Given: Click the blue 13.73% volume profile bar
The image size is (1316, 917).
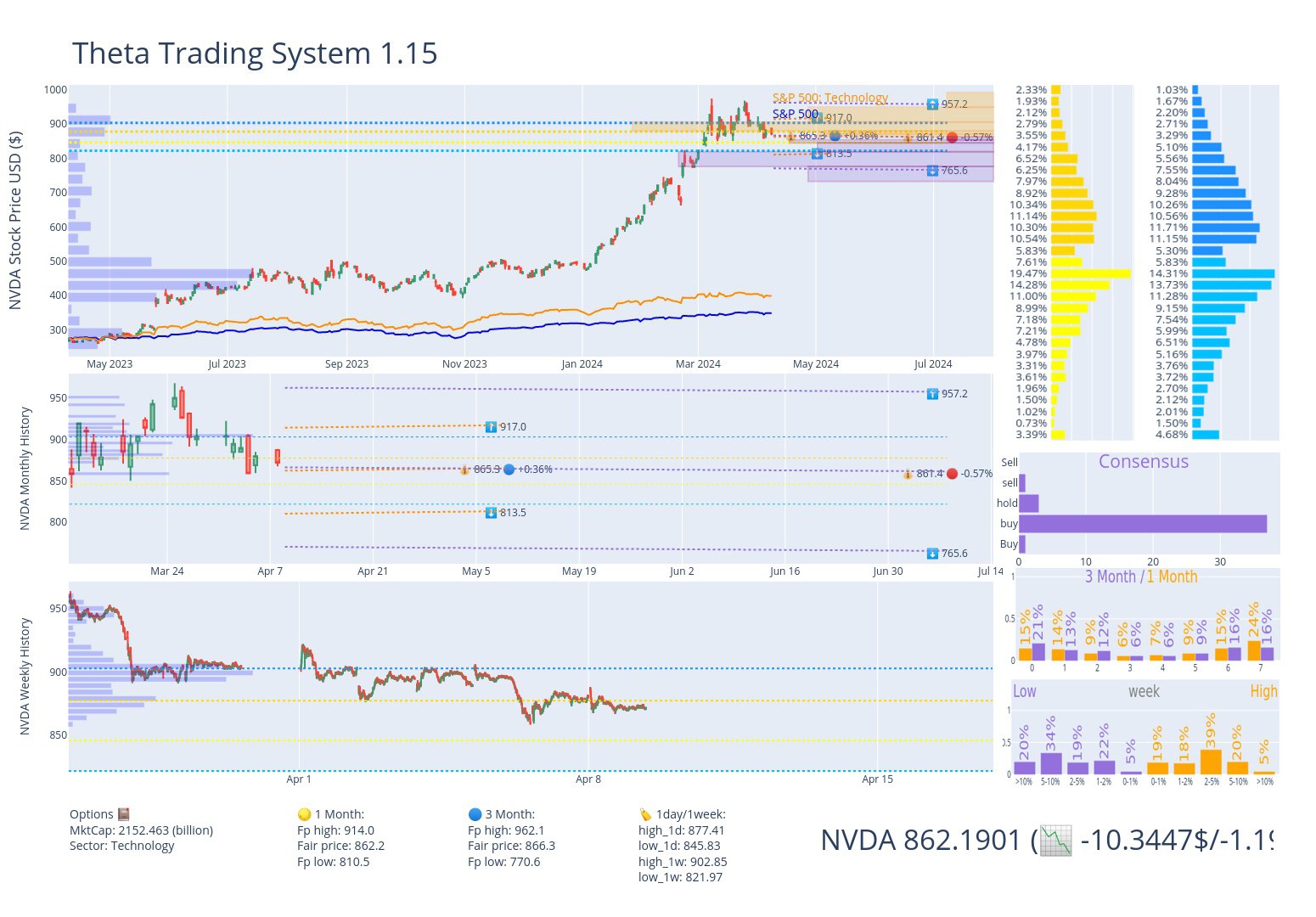Looking at the screenshot, I should pos(1231,285).
